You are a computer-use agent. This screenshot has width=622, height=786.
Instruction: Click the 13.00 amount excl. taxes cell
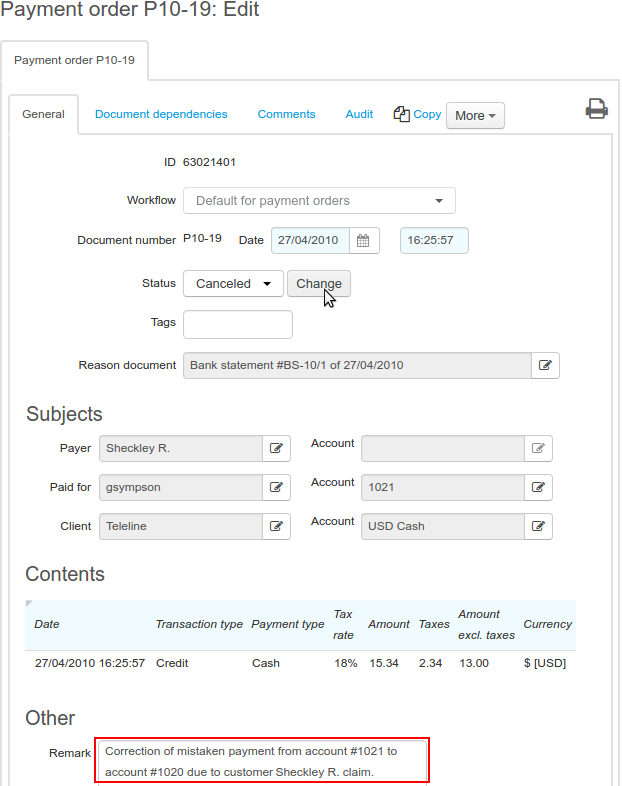474,664
